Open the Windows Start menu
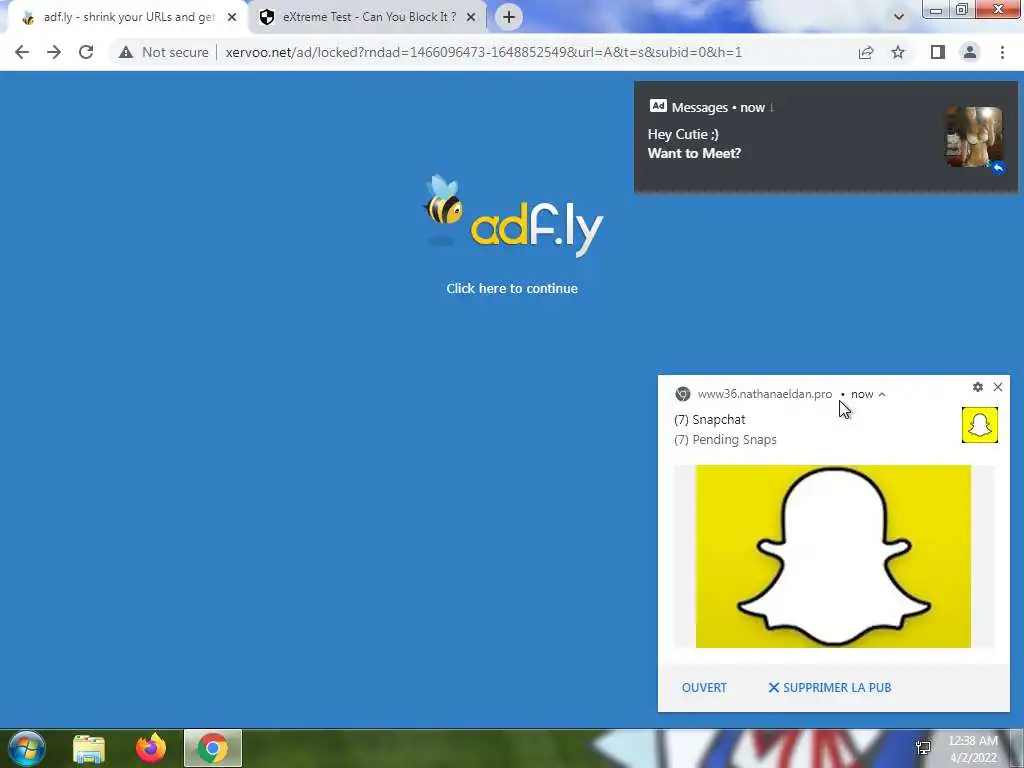Image resolution: width=1024 pixels, height=768 pixels. click(26, 748)
